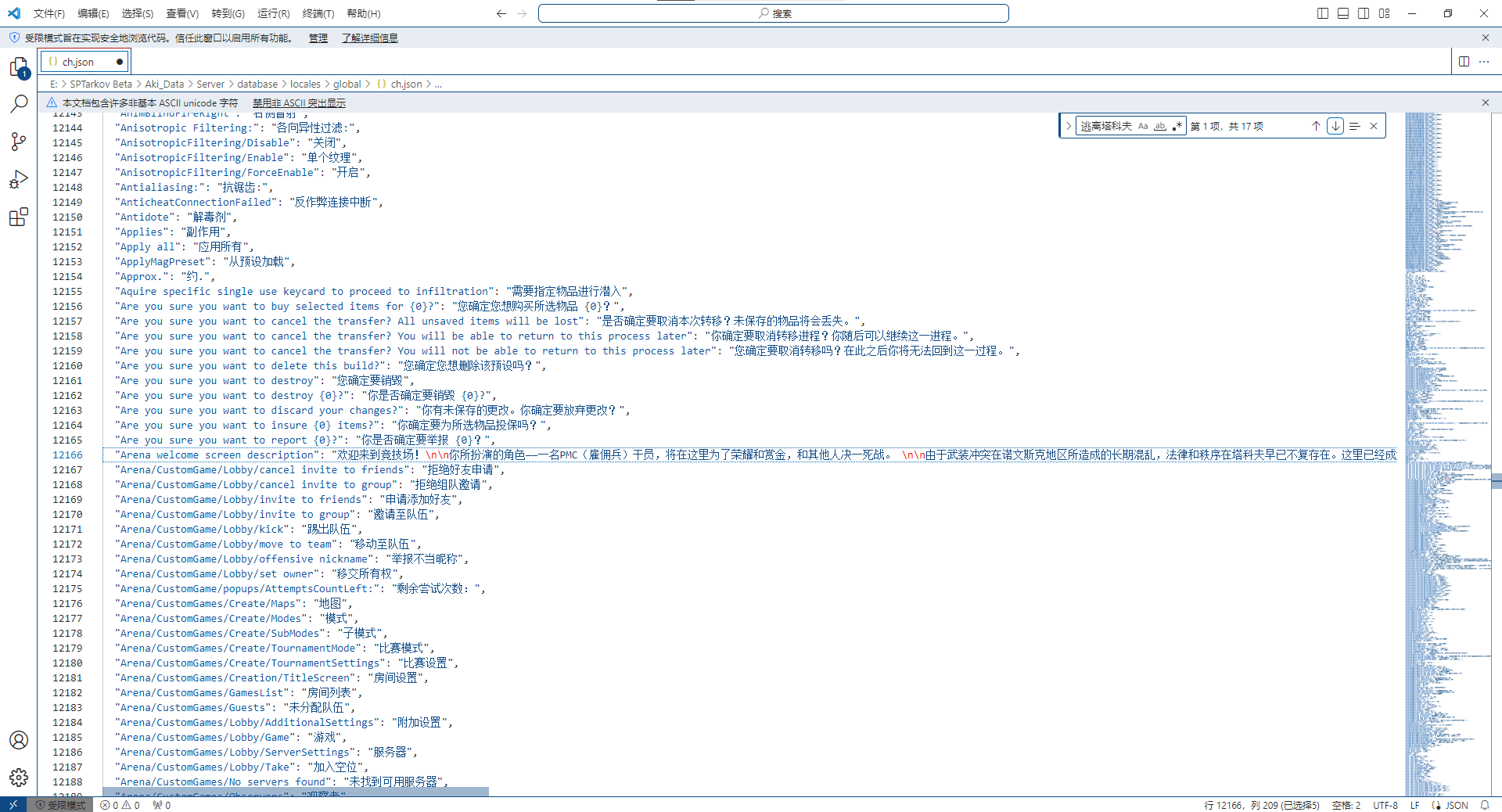Image resolution: width=1502 pixels, height=812 pixels.
Task: Expand the 'locales' breadcrumb folder
Action: point(305,84)
